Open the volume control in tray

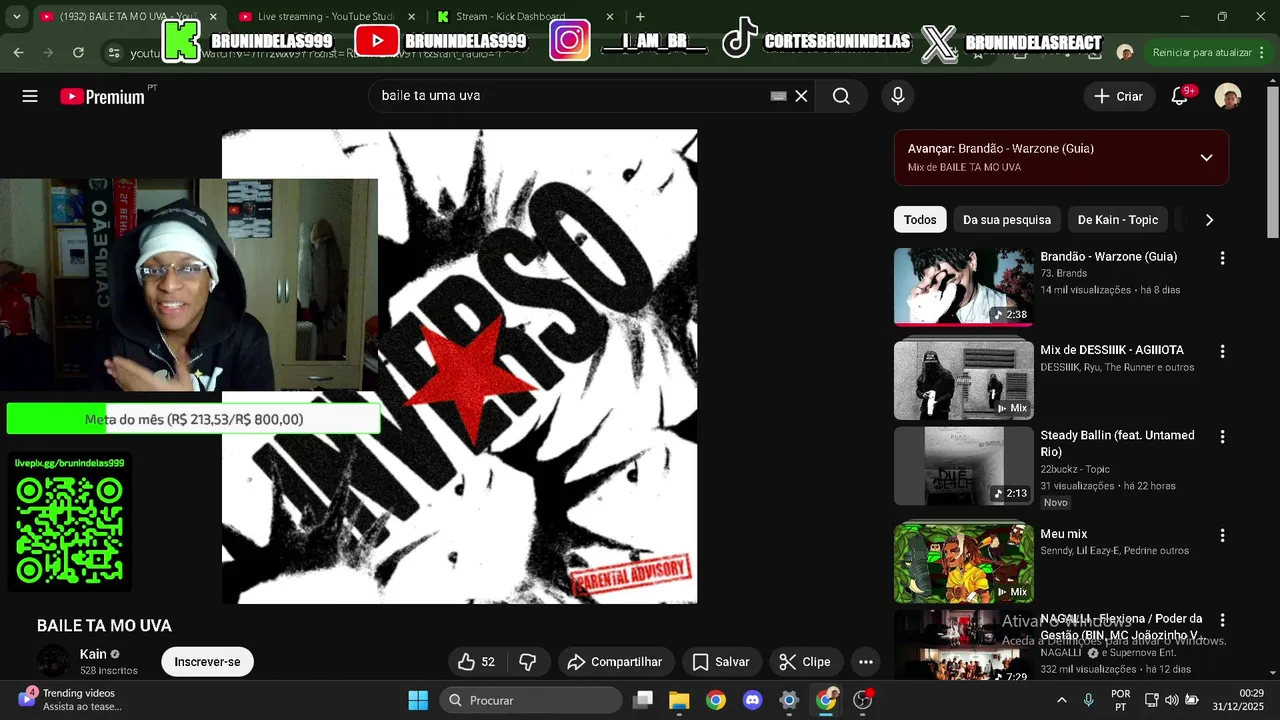point(1171,700)
